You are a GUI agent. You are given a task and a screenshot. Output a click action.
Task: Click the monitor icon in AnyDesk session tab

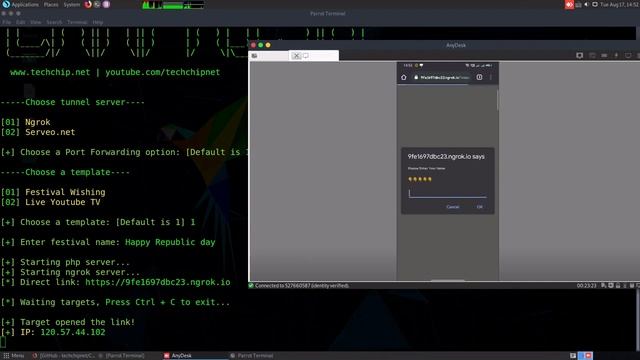pos(306,56)
